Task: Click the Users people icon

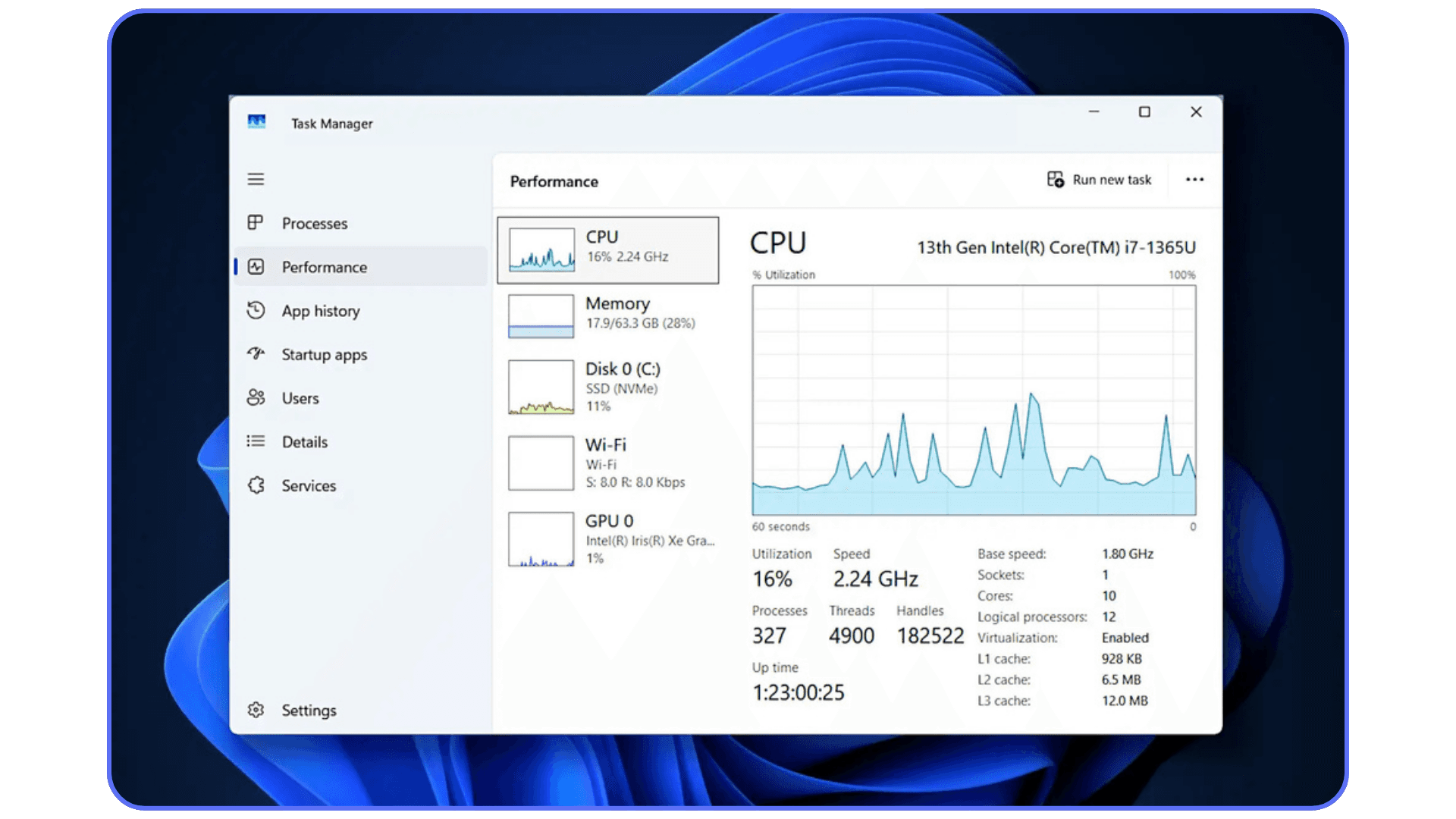Action: point(256,397)
